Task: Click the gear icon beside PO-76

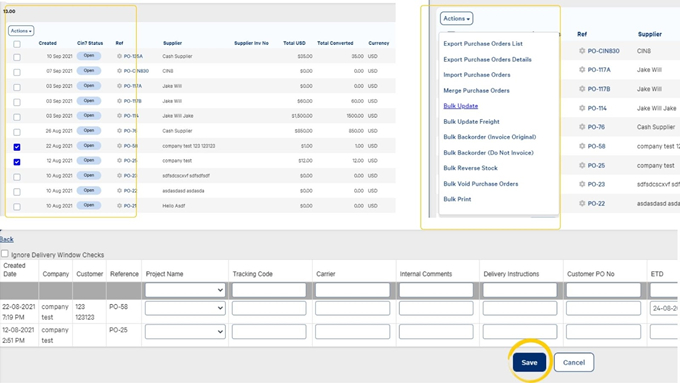Action: [582, 127]
